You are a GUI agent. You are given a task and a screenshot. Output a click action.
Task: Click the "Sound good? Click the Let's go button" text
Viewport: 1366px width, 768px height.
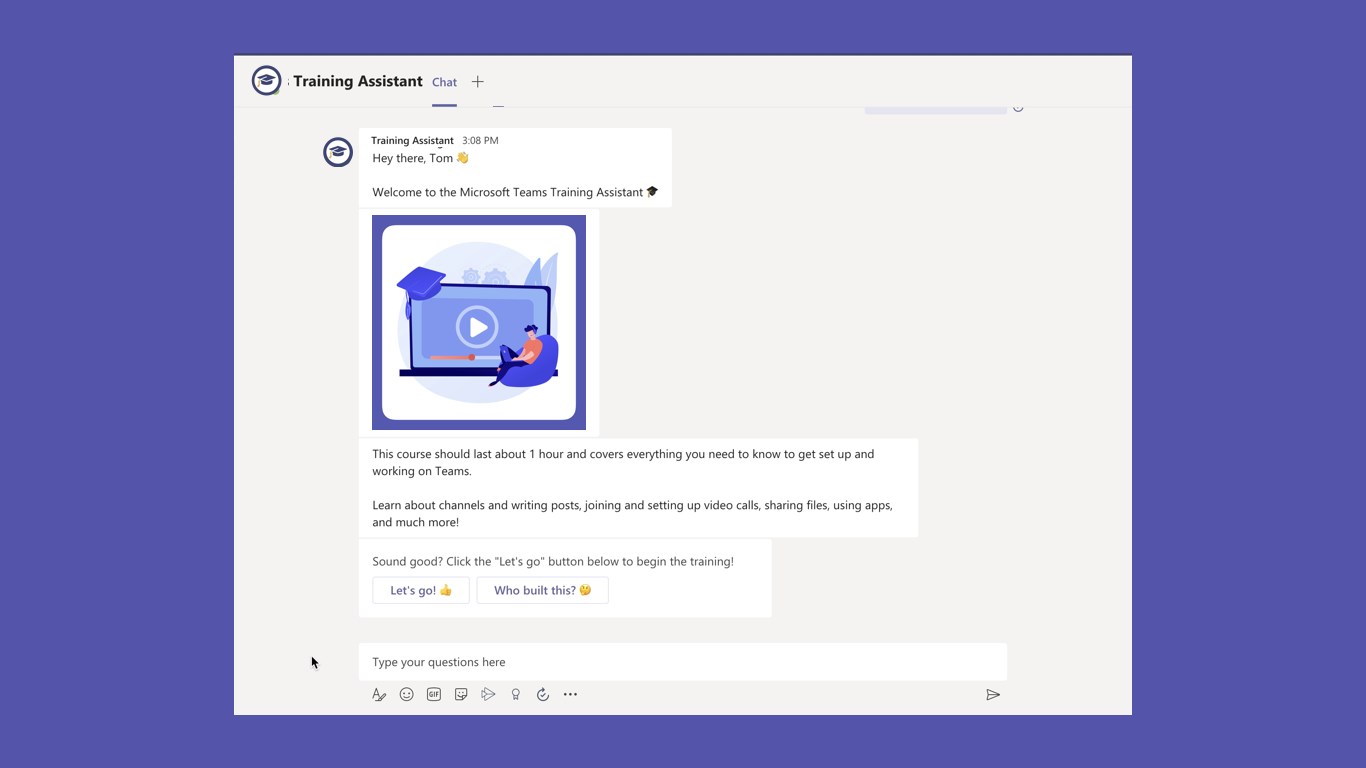click(553, 561)
